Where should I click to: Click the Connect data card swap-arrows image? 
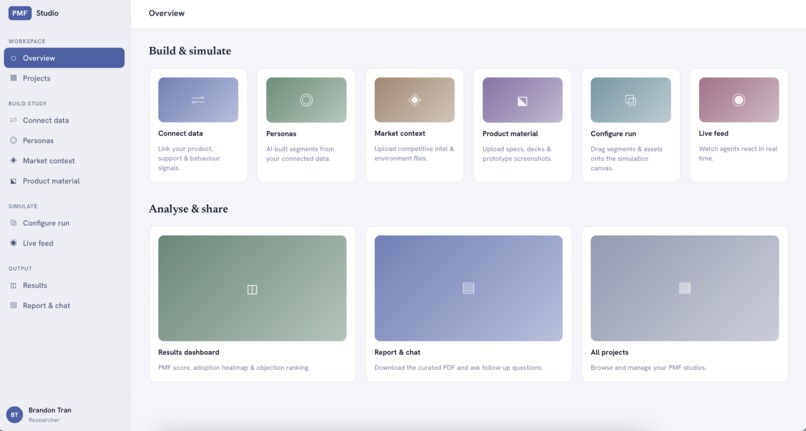click(x=198, y=100)
